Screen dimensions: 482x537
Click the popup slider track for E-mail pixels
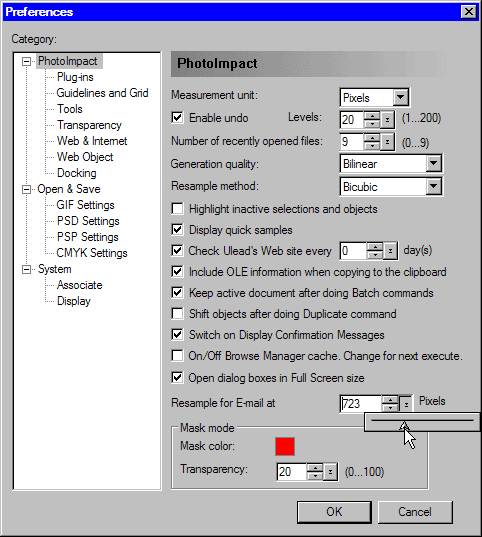coord(422,420)
